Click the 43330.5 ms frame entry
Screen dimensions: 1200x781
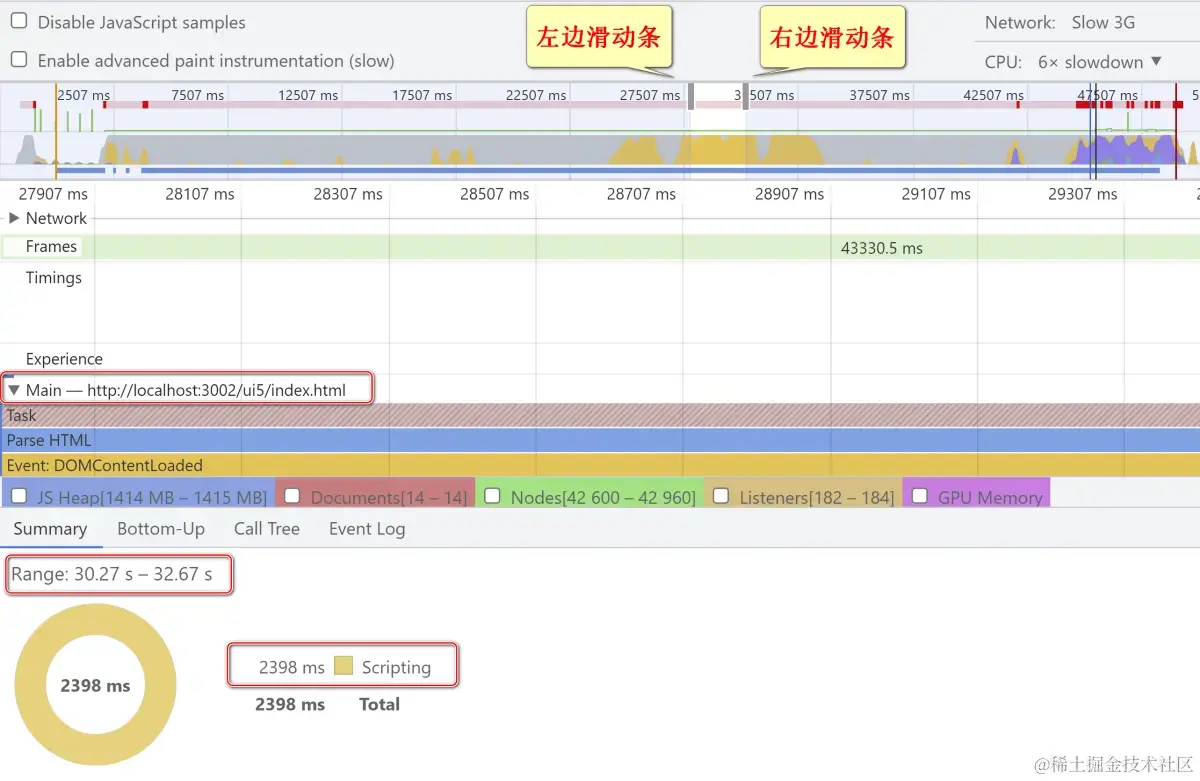pos(881,248)
